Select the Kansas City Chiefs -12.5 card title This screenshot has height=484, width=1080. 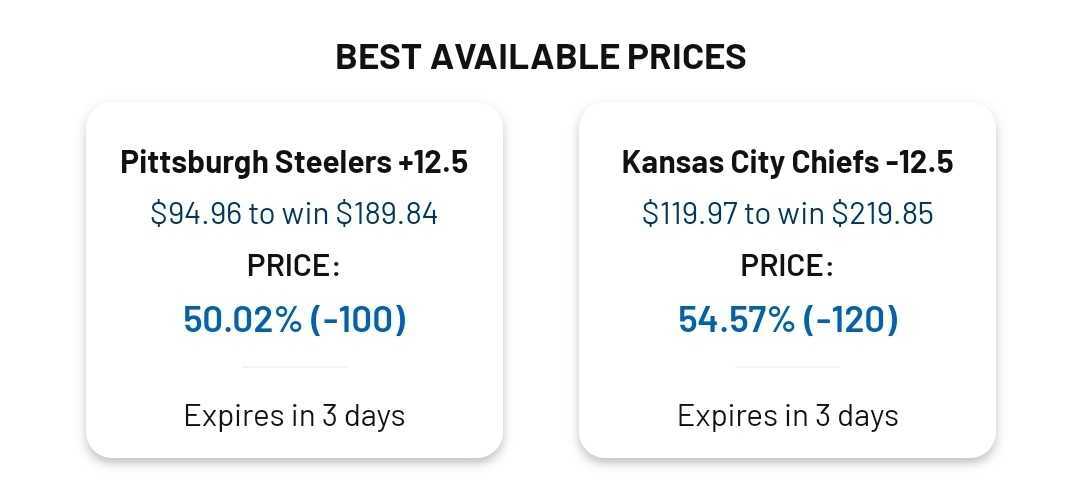point(787,163)
